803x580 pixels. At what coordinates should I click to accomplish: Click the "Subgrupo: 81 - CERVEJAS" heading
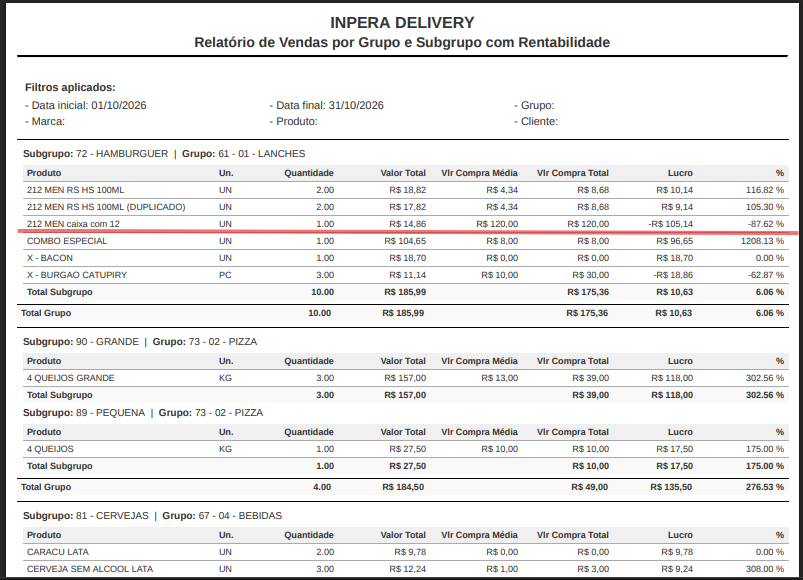[86, 516]
